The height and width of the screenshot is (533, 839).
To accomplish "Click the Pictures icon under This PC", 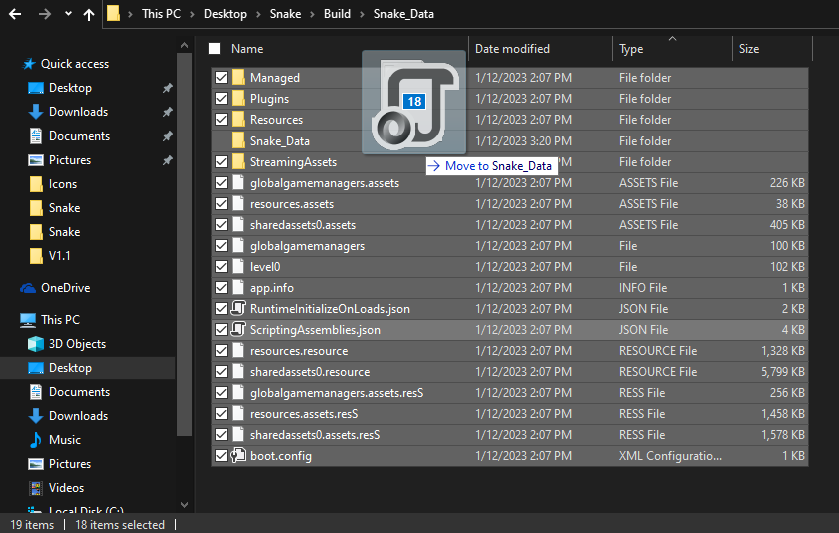I will 36,464.
